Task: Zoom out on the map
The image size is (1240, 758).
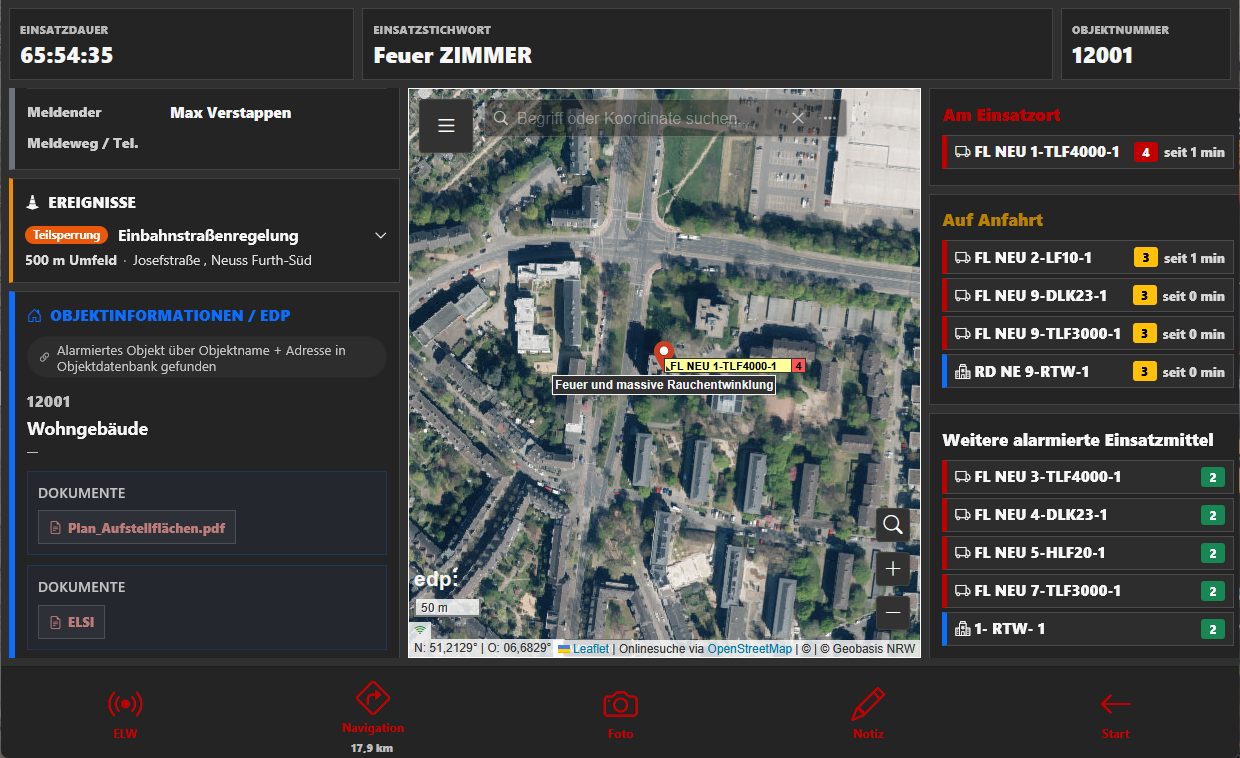Action: (893, 611)
